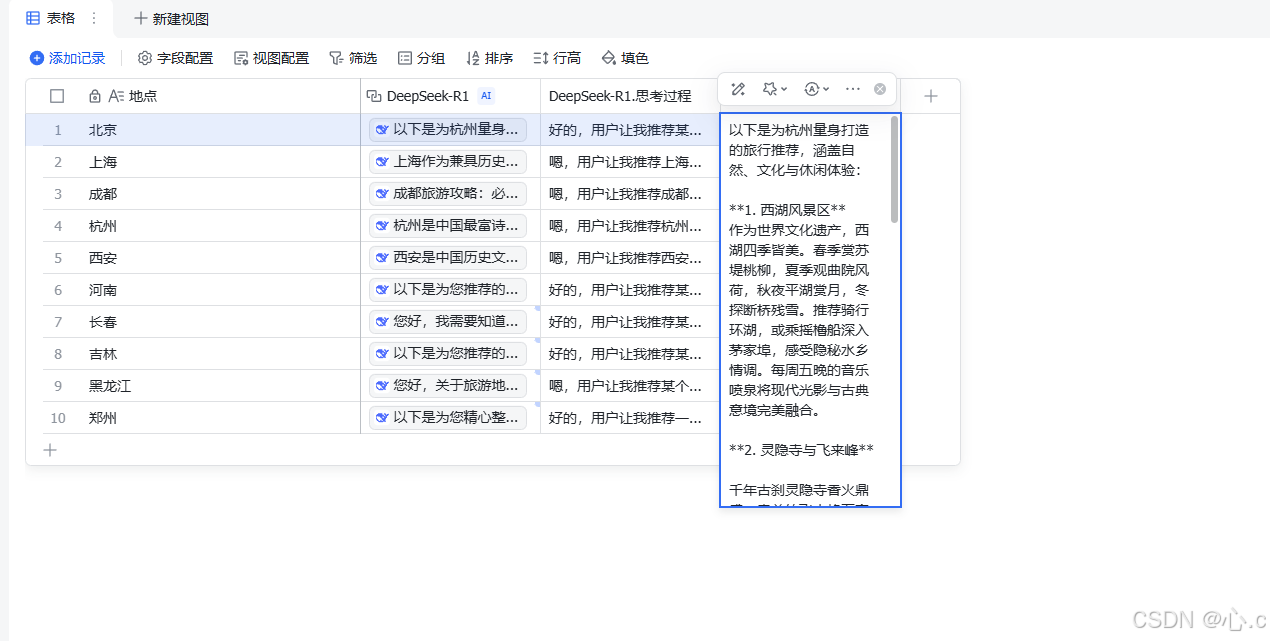Select the 郑州 location cell
Viewport: 1270px width, 641px height.
coord(220,418)
